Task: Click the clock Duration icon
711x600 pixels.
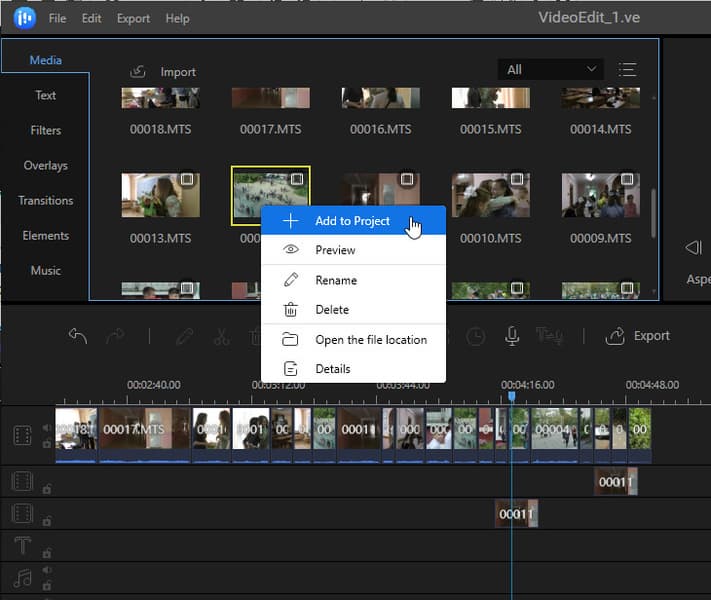Action: 476,336
